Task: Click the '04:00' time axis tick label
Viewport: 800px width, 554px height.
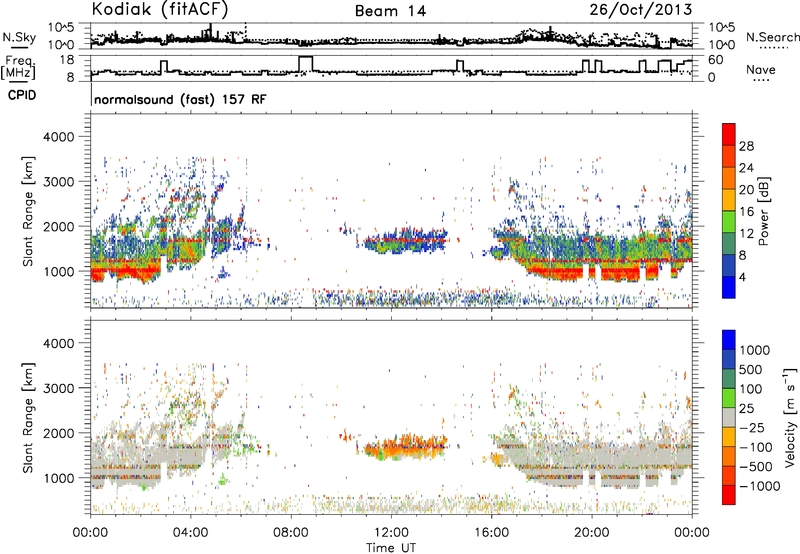Action: [x=190, y=533]
